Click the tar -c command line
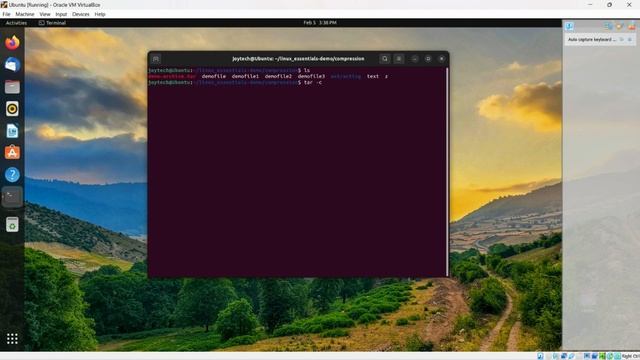This screenshot has width=640, height=360. pyautogui.click(x=313, y=82)
